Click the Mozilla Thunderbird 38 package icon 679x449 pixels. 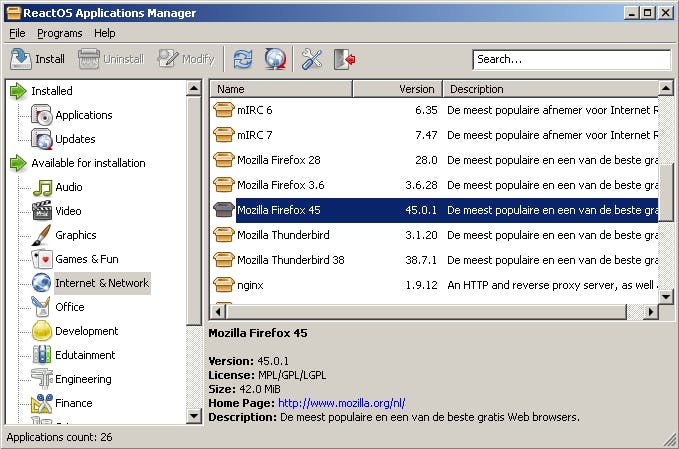[223, 260]
